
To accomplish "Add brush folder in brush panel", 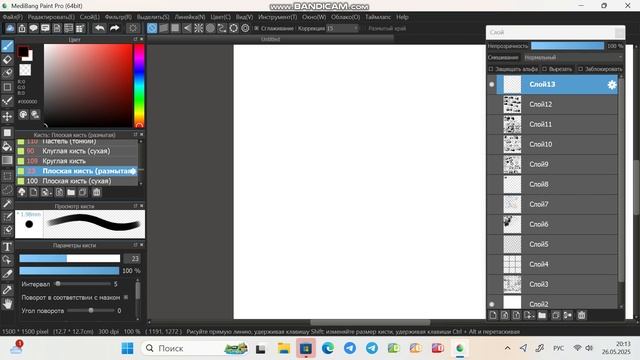I will 71,192.
